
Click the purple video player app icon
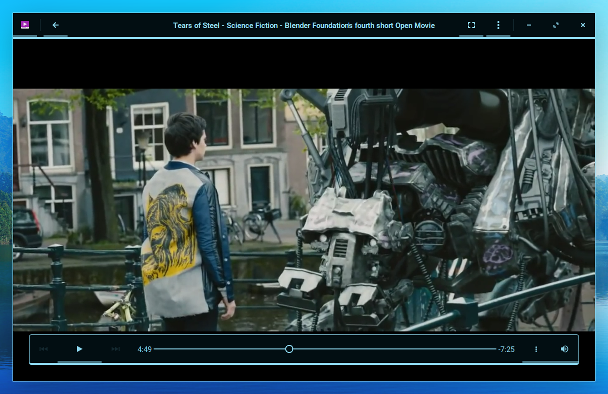[25, 25]
